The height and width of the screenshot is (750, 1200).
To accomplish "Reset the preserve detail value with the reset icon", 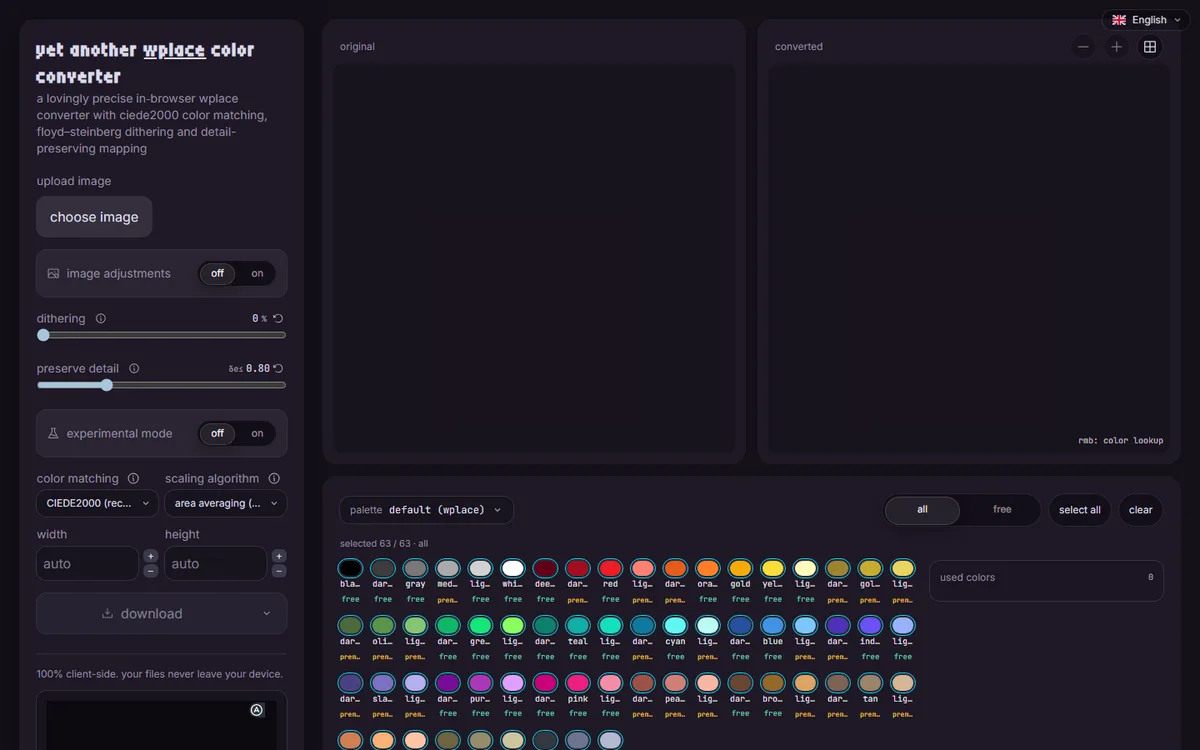I will pos(278,369).
